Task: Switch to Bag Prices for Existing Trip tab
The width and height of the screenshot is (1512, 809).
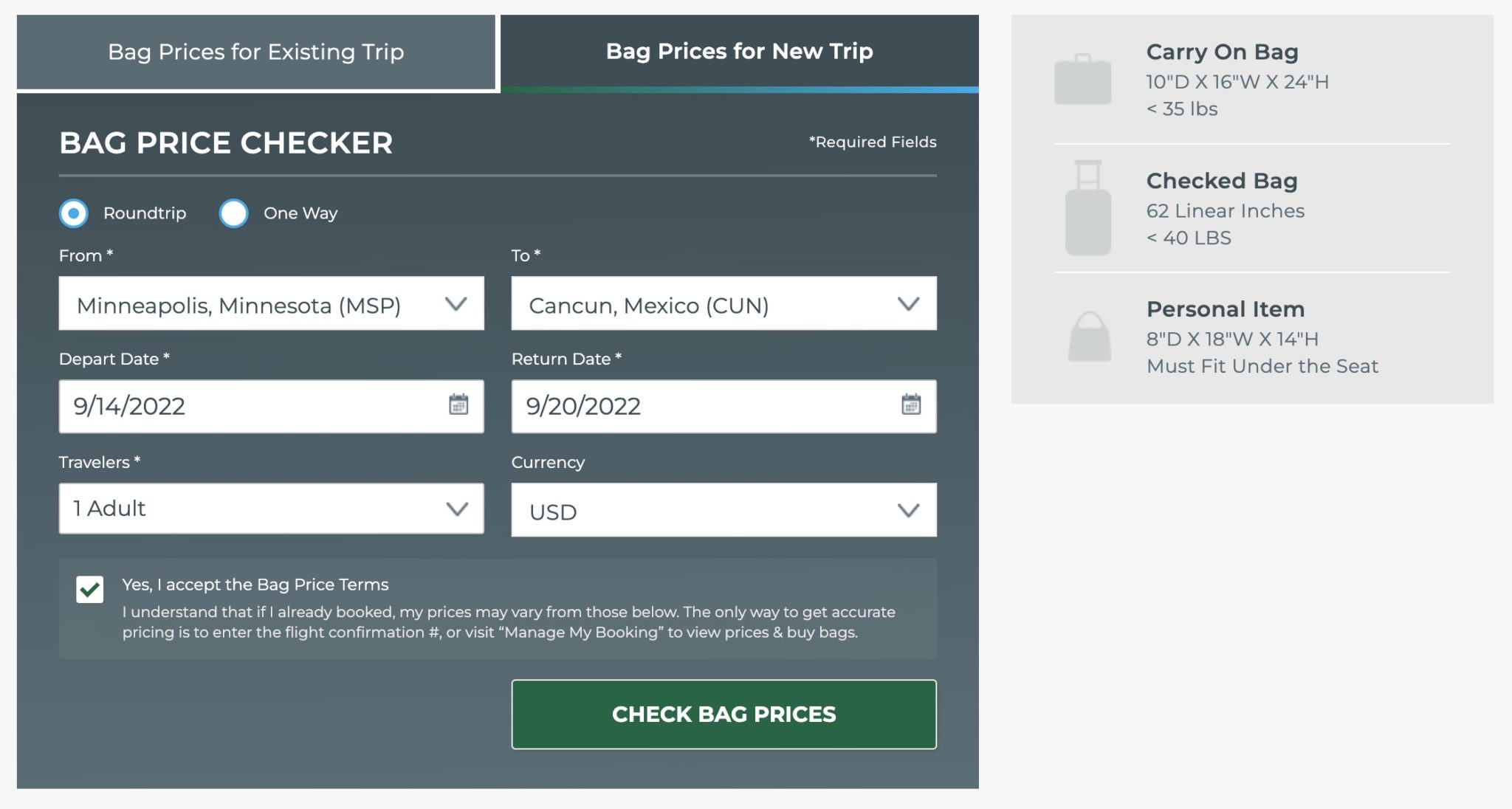Action: (256, 52)
